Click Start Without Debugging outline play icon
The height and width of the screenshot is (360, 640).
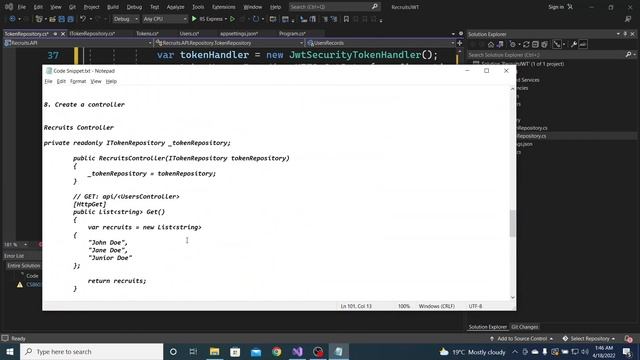[x=232, y=19]
